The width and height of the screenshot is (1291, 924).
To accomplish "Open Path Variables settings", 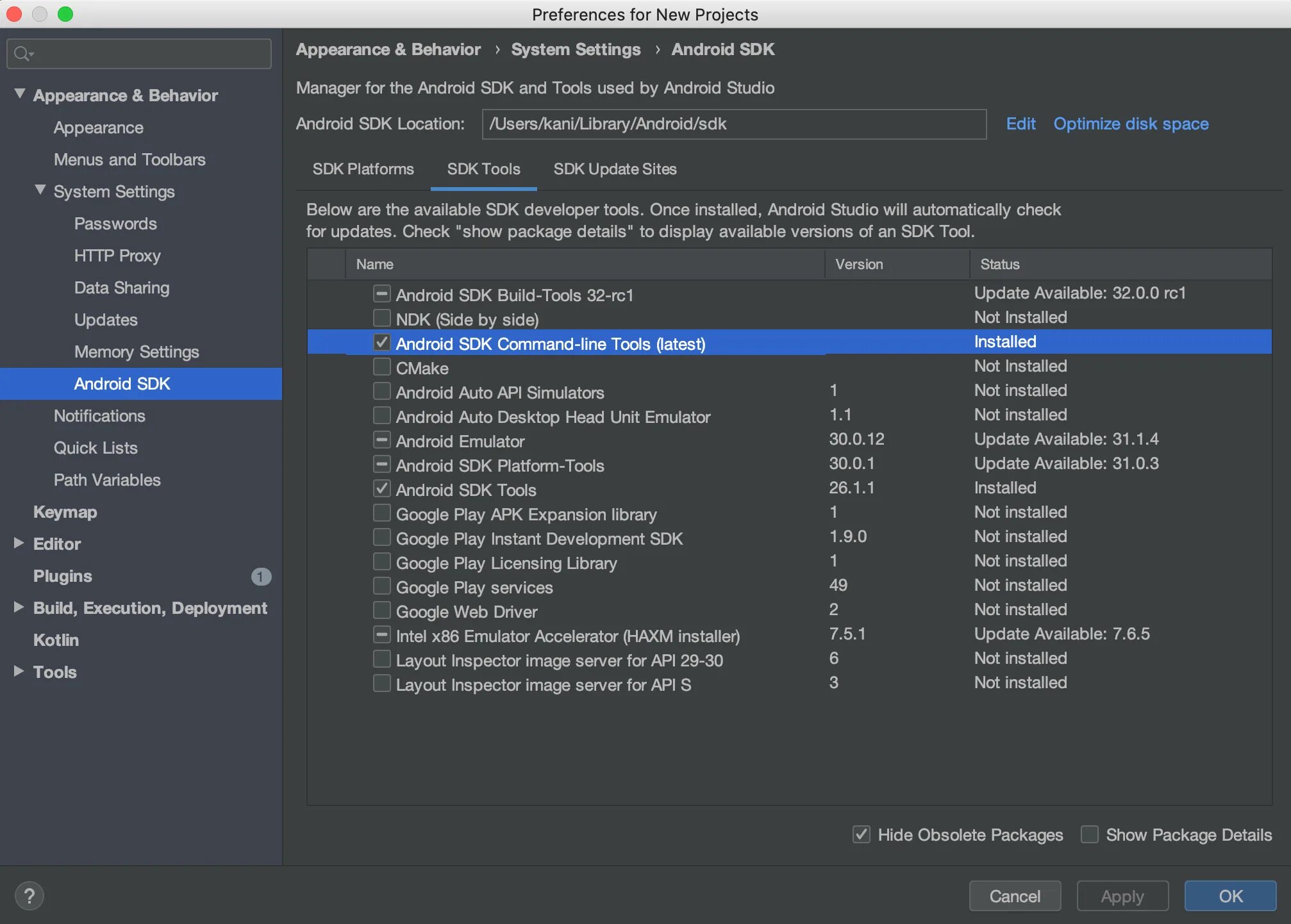I will (107, 480).
